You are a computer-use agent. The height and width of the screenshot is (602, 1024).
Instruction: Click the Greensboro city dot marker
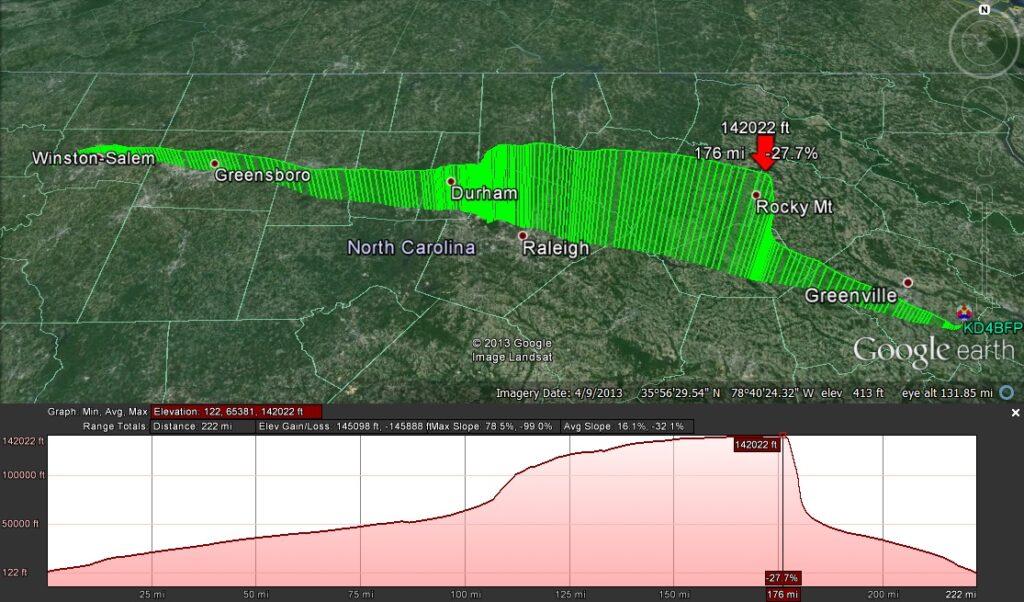pyautogui.click(x=214, y=163)
